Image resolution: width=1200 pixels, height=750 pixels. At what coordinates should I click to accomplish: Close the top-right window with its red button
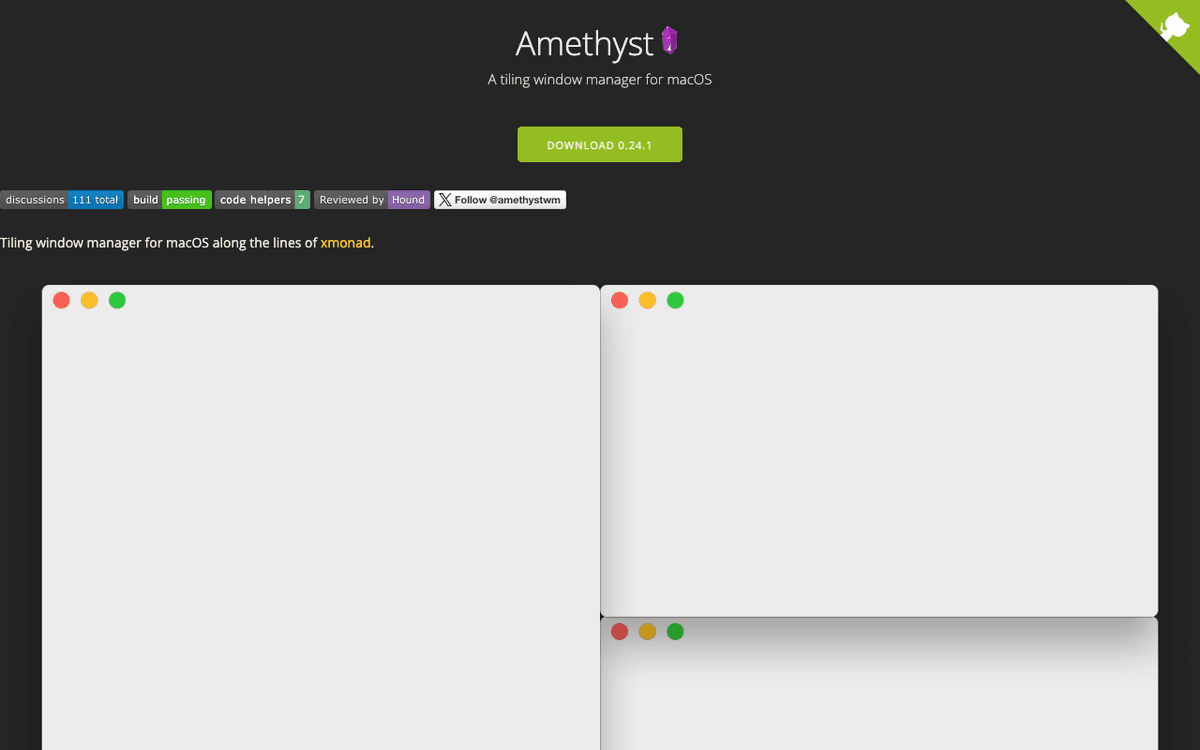619,300
